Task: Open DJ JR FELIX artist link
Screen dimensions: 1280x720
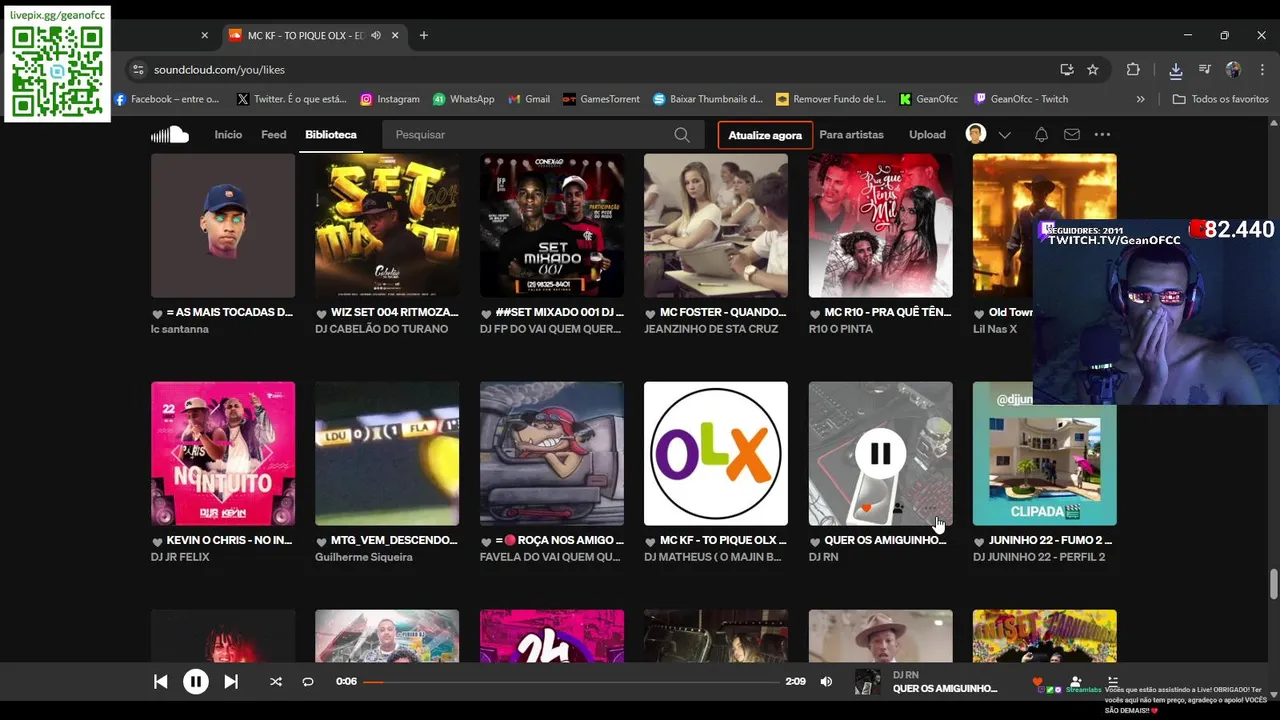Action: (x=180, y=557)
